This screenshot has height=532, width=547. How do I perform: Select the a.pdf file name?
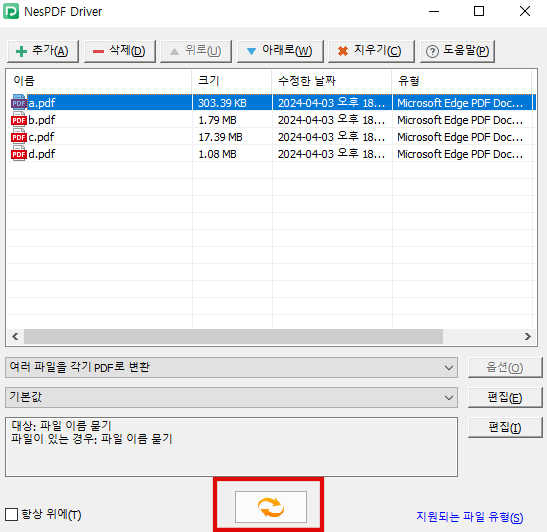42,103
